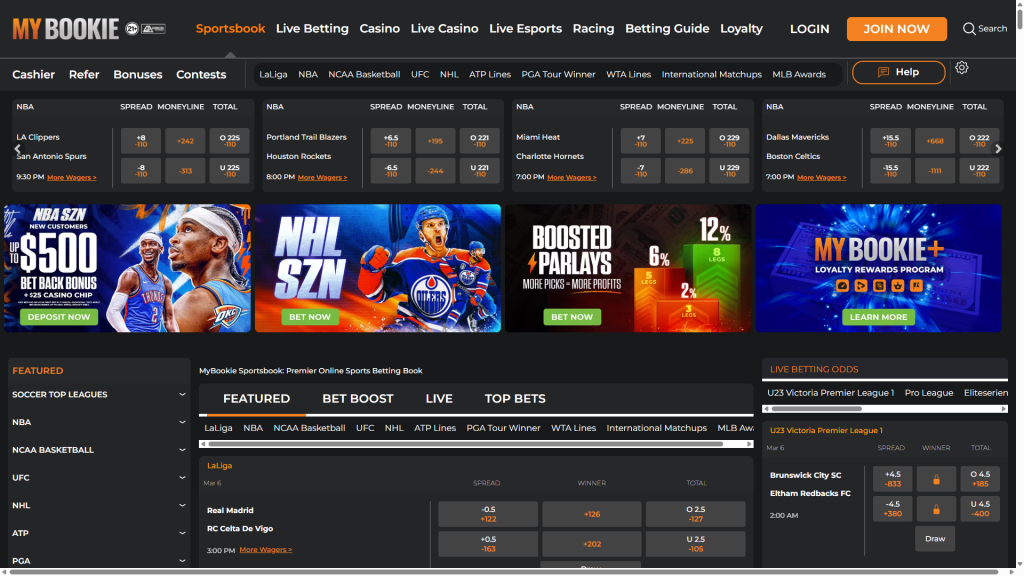This screenshot has width=1024, height=576.
Task: Expand Soccer Top Leagues in sidebar
Action: click(98, 394)
